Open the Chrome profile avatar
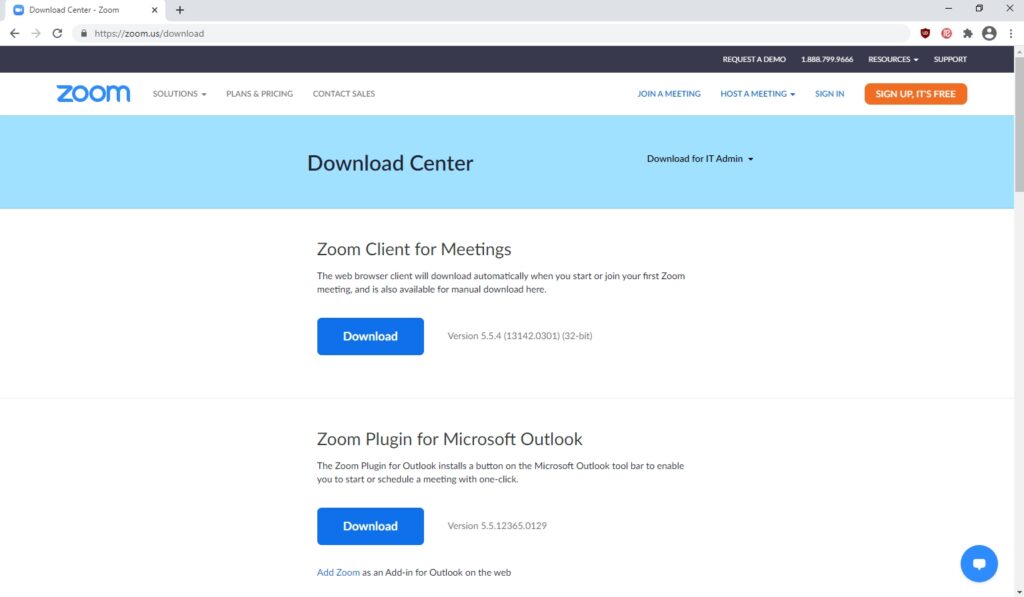 (989, 33)
